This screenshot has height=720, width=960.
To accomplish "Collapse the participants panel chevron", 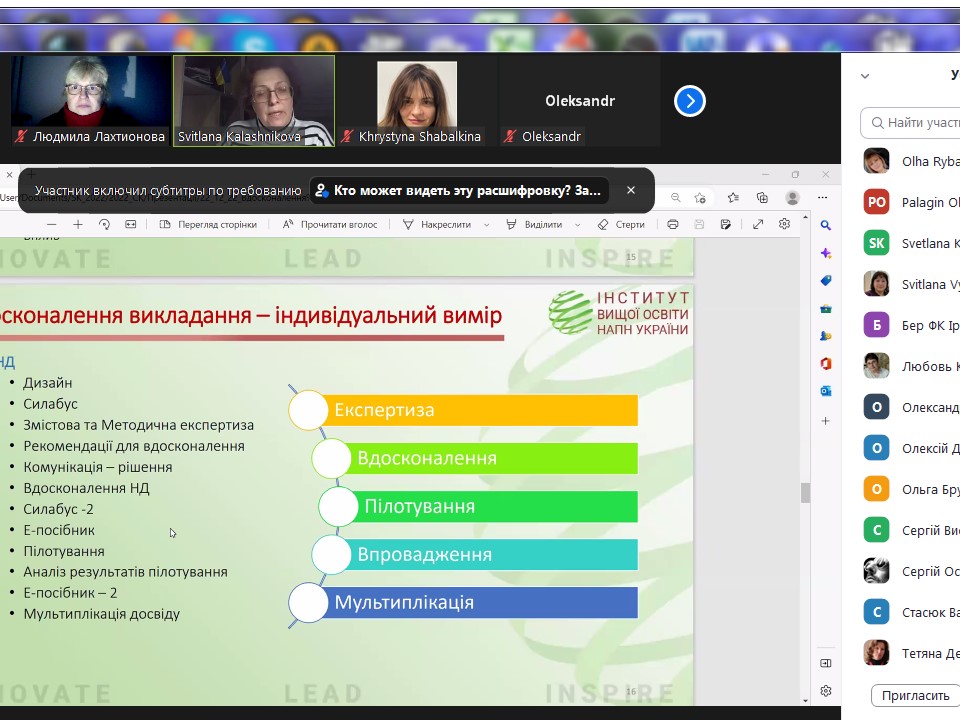I will coord(865,76).
